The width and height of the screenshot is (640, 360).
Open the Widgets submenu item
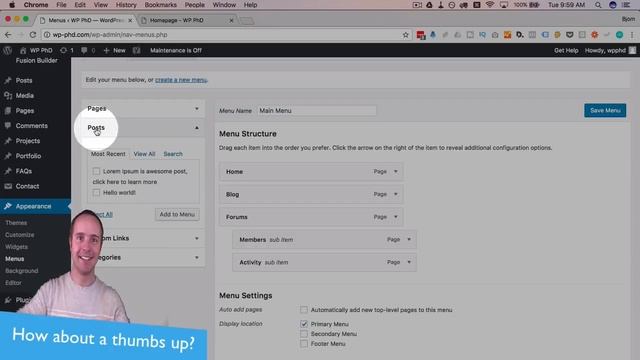16,247
